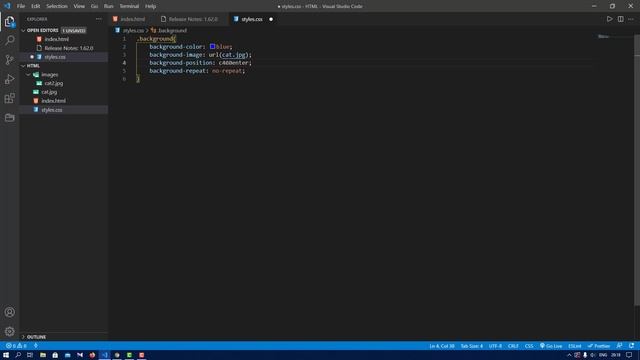Image resolution: width=640 pixels, height=360 pixels.
Task: Open the Help menu
Action: coord(151,6)
